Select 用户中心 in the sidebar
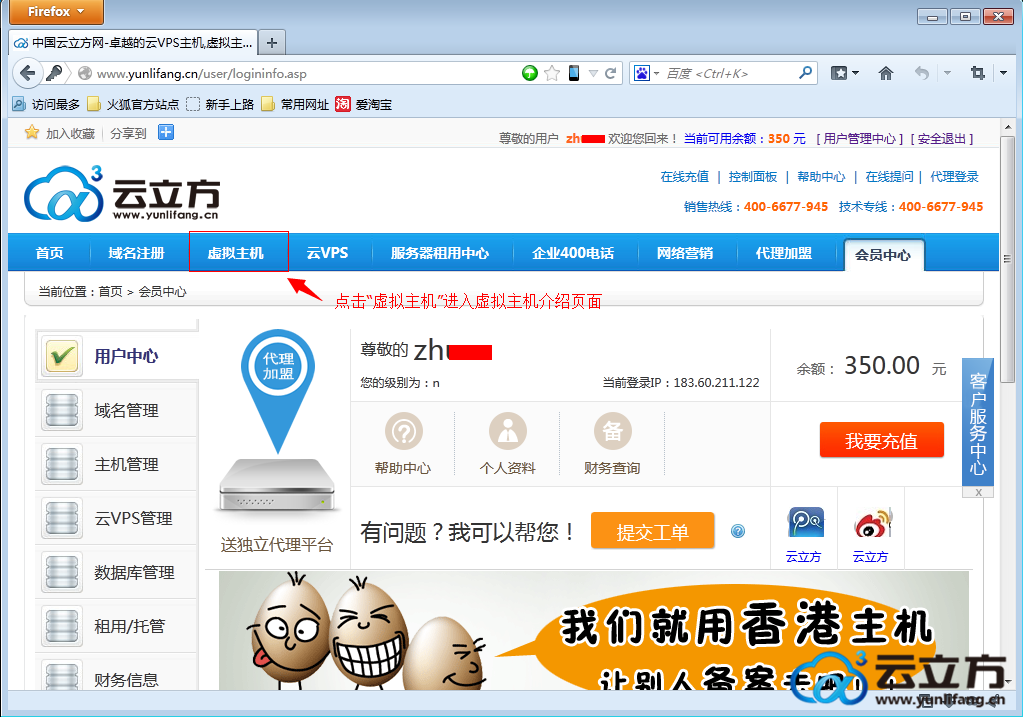Screen dimensions: 1023x717 tap(117, 356)
